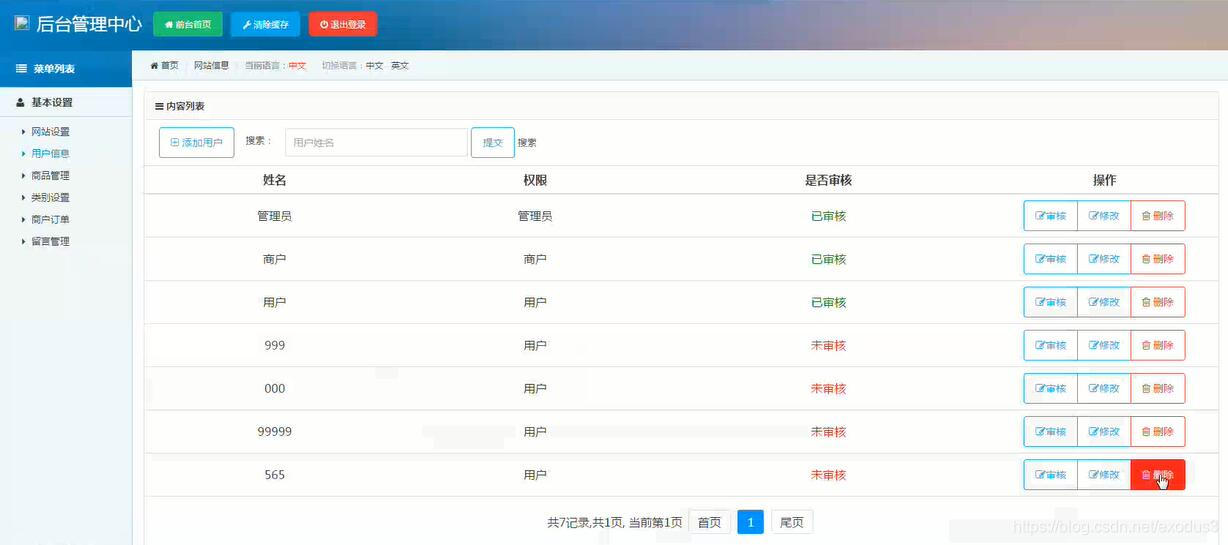Screen dimensions: 1228x545
Task: Expand the 基本设置 sidebar section
Action: pos(66,102)
